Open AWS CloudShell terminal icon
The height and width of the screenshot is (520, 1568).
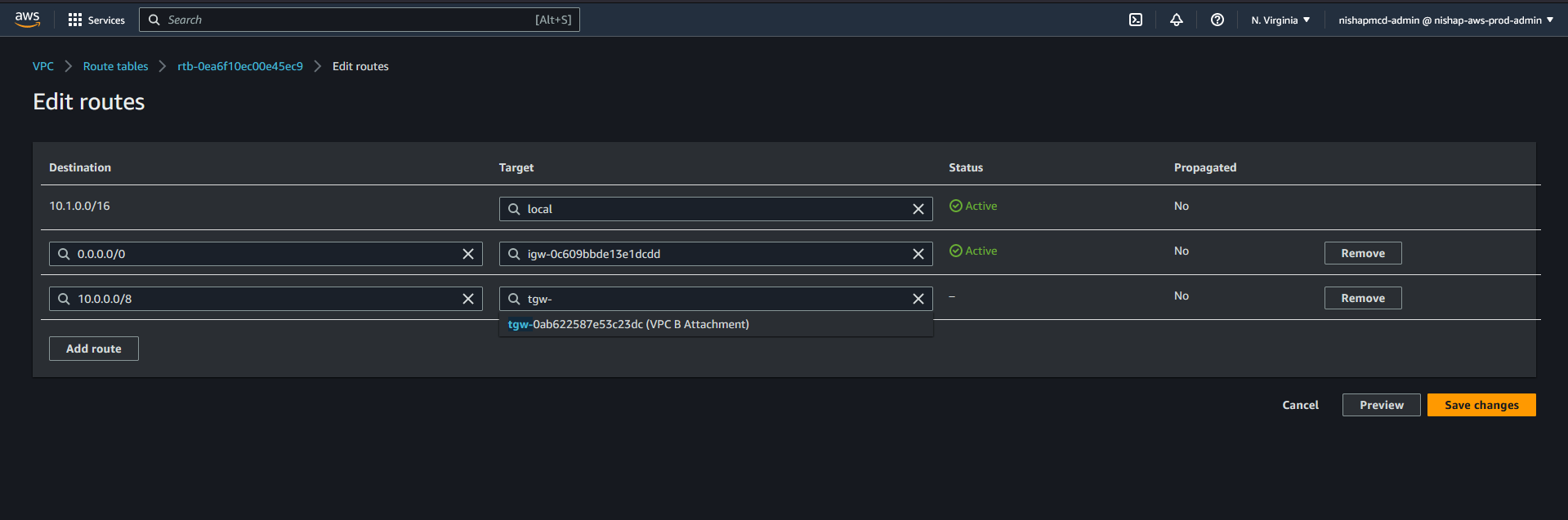[1136, 20]
